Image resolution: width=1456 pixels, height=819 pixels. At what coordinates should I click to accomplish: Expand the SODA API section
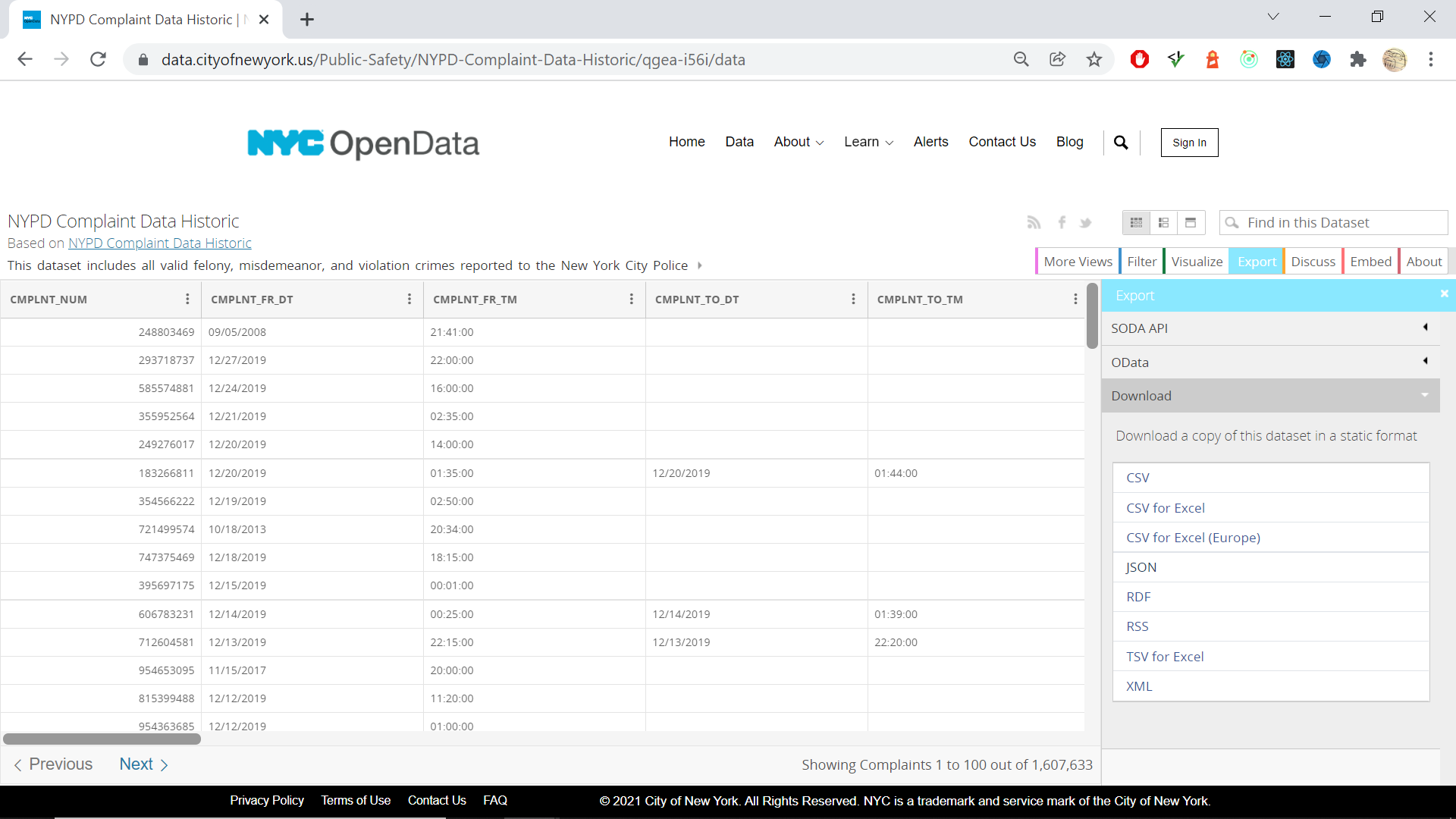pos(1270,328)
